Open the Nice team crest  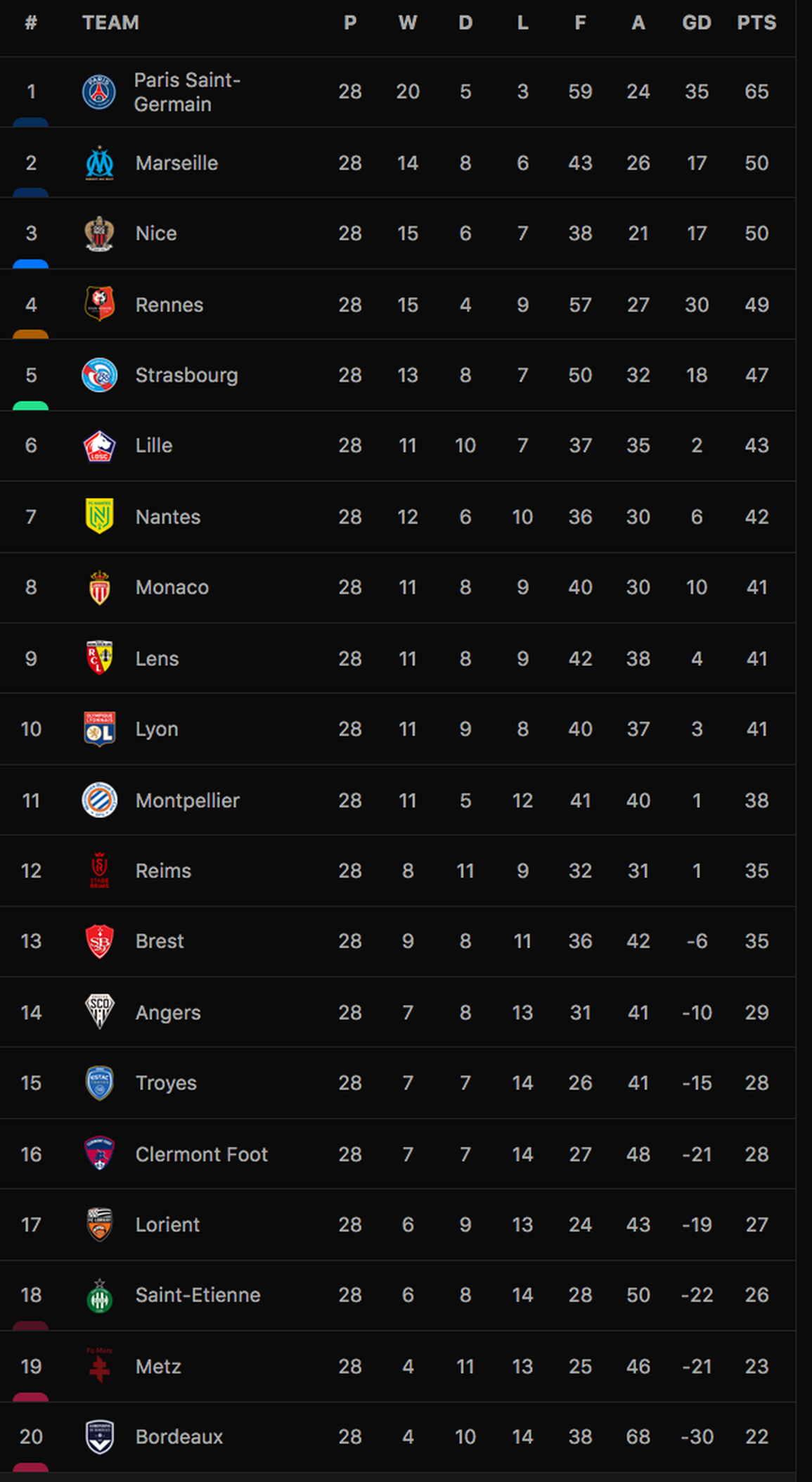99,234
